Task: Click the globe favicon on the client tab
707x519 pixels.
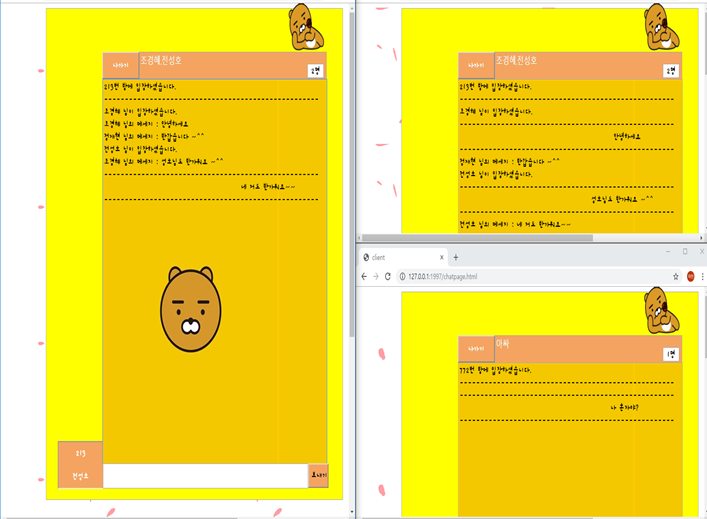Action: [x=366, y=257]
